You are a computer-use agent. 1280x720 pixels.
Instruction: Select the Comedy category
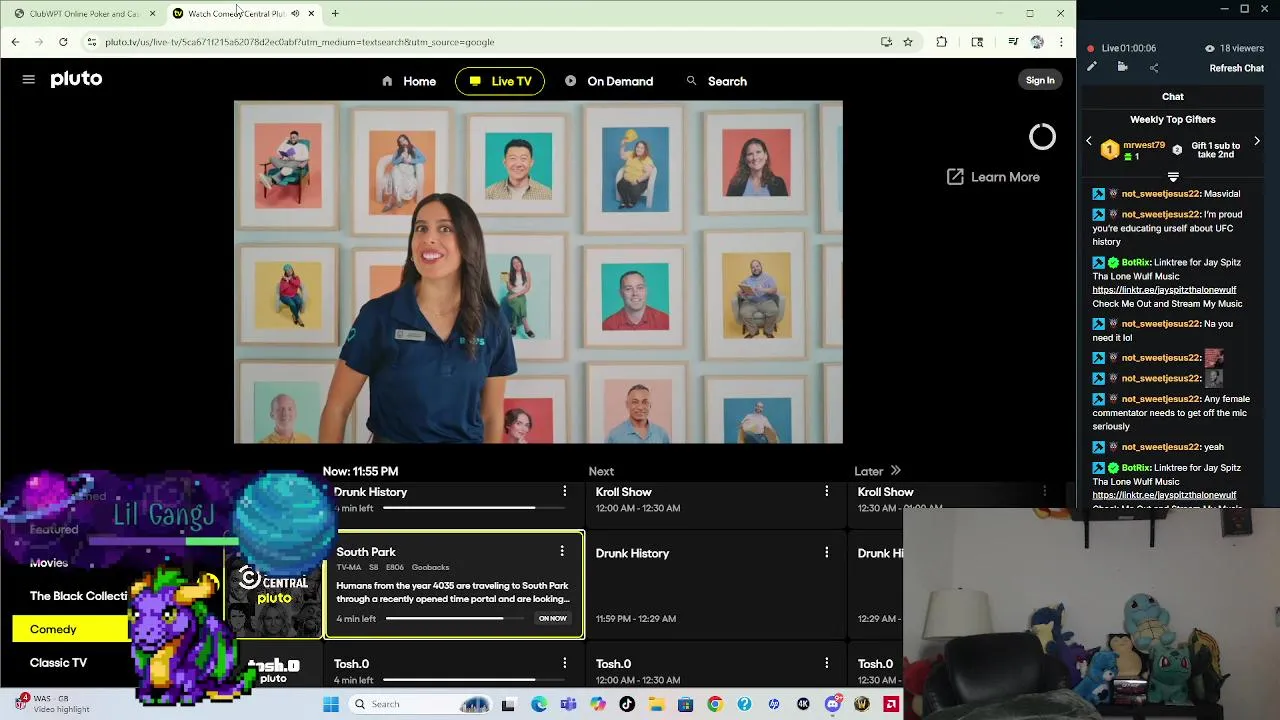tap(71, 629)
